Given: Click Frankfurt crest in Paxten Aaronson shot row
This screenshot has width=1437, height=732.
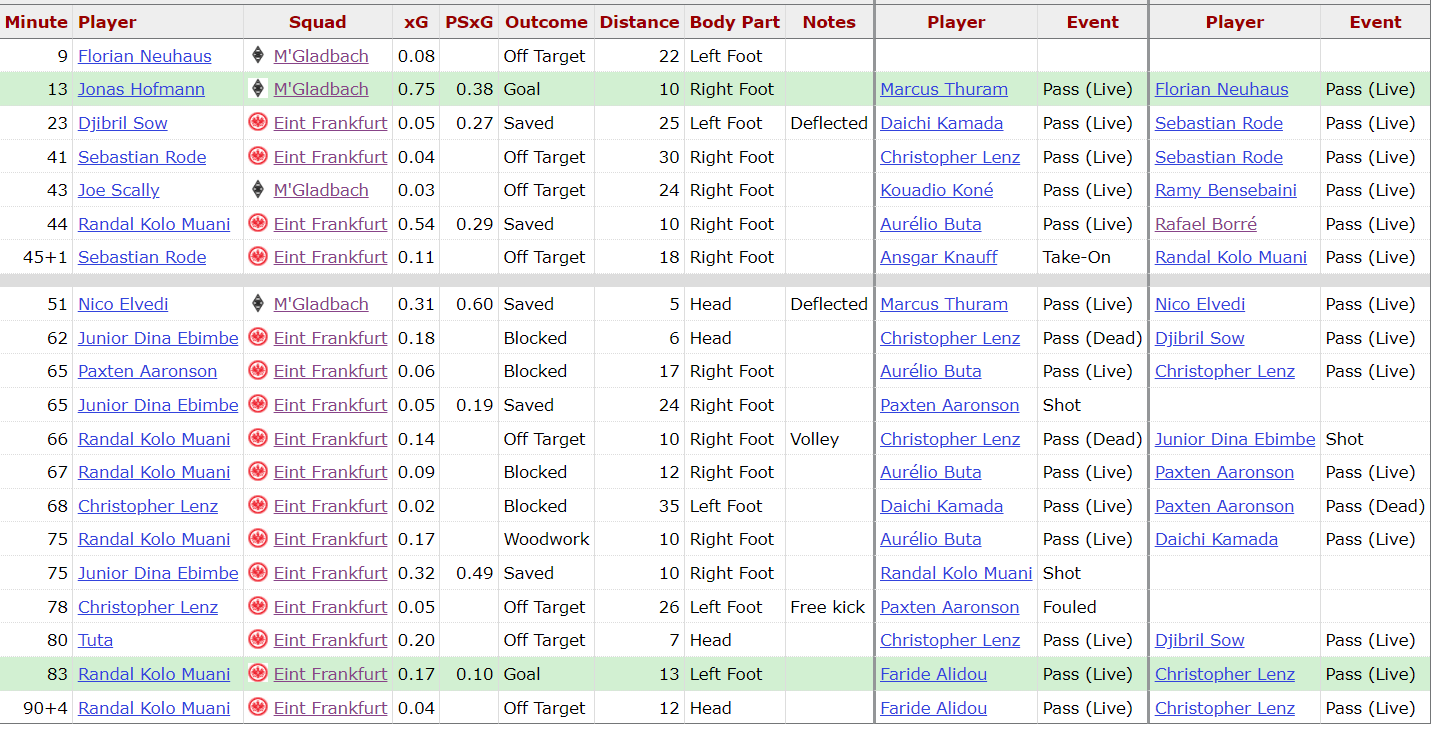Looking at the screenshot, I should click(x=257, y=371).
